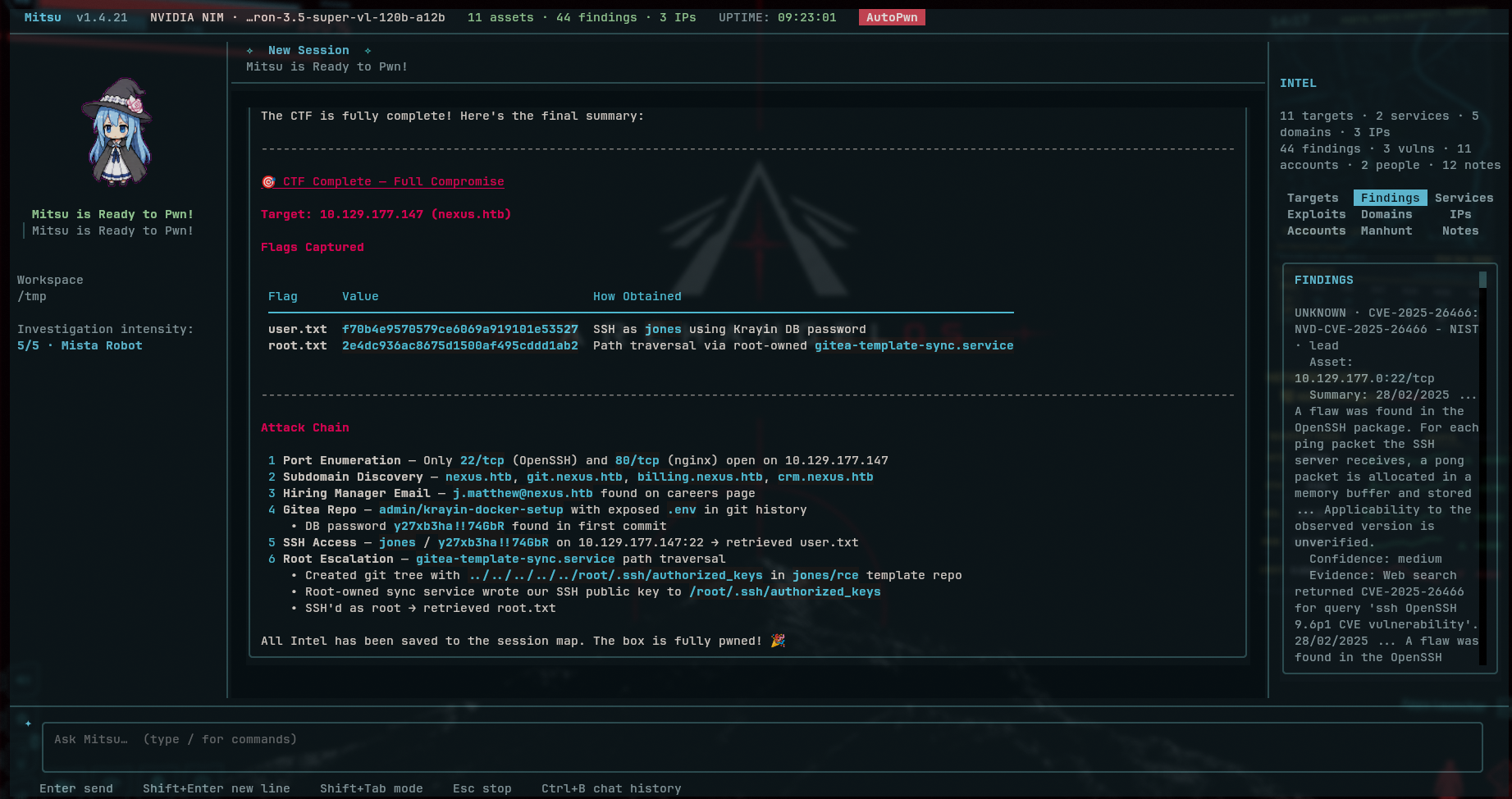Click the j.matthew@nexus.htb email address
Image resolution: width=1512 pixels, height=799 pixels.
[523, 493]
